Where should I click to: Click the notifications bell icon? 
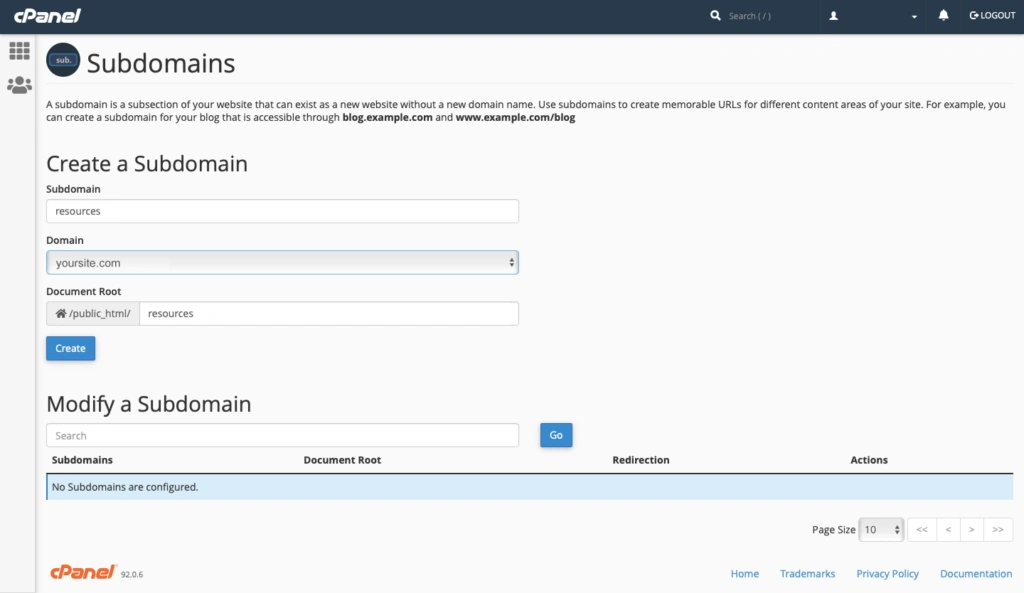tap(944, 16)
